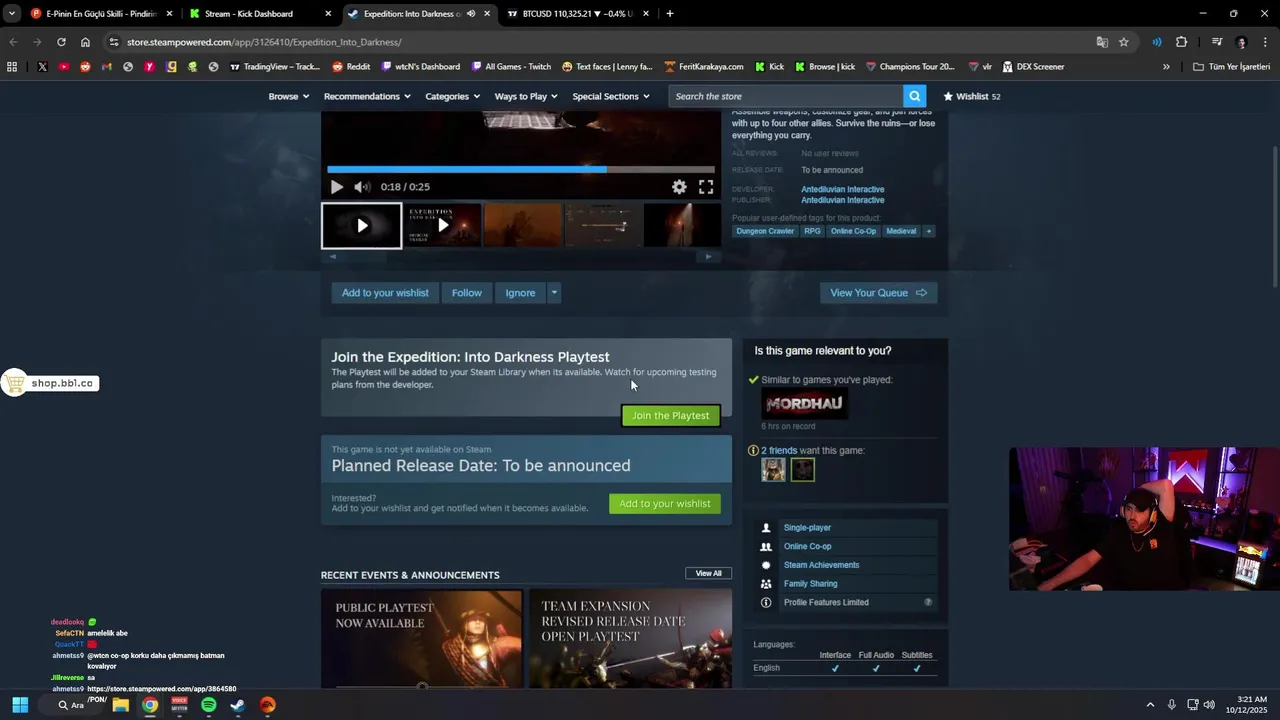Mute the trailer audio via speaker icon
The height and width of the screenshot is (720, 1280).
(x=362, y=187)
